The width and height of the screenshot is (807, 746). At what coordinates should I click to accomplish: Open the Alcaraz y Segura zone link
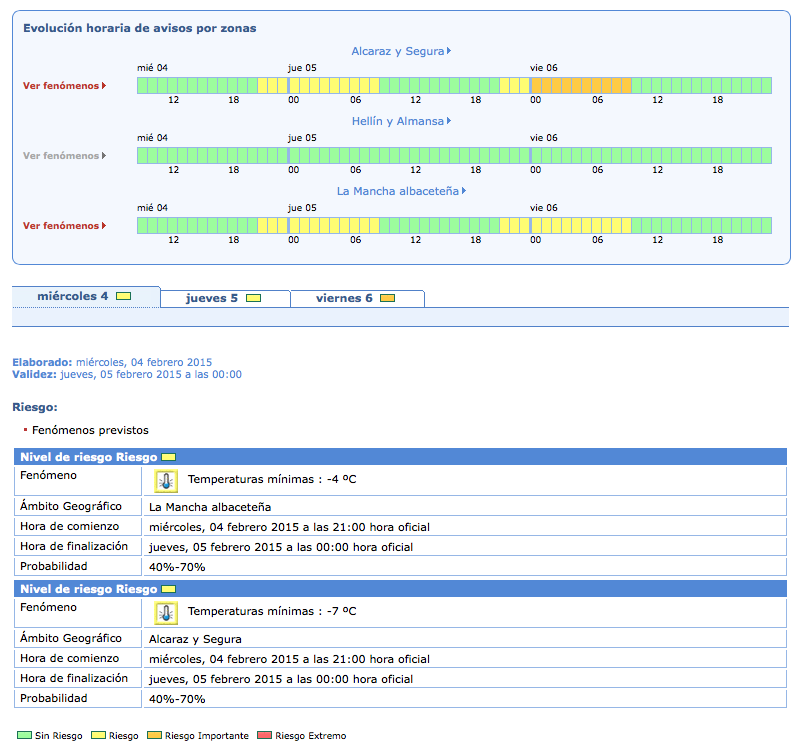point(400,51)
